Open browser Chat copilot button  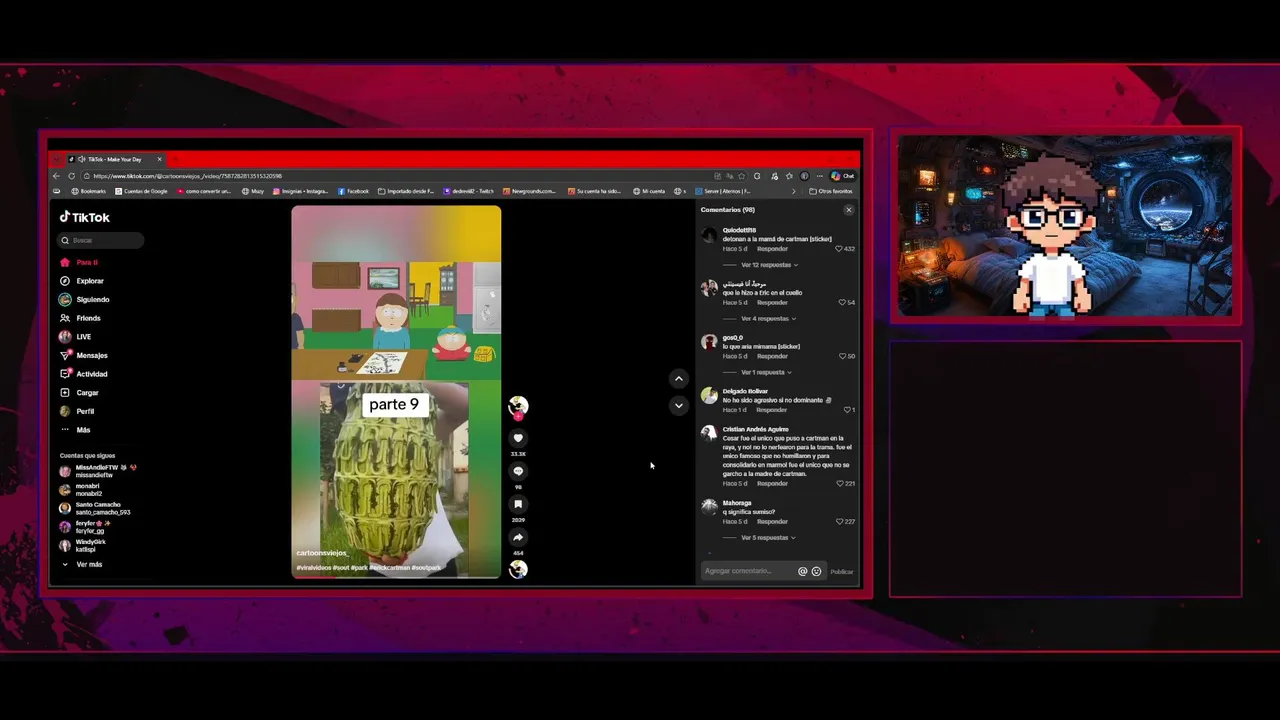coord(842,176)
